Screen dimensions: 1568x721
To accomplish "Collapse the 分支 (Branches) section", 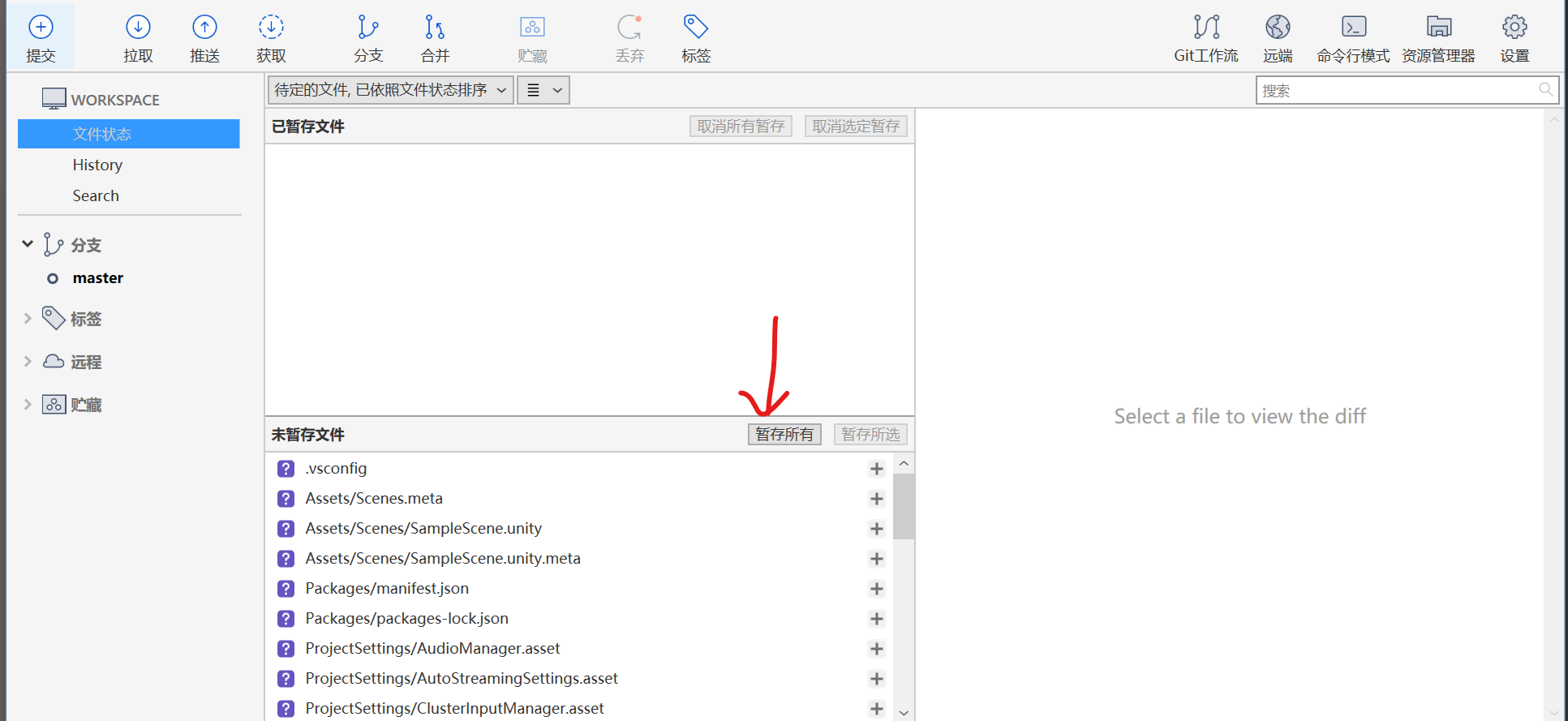I will [28, 244].
